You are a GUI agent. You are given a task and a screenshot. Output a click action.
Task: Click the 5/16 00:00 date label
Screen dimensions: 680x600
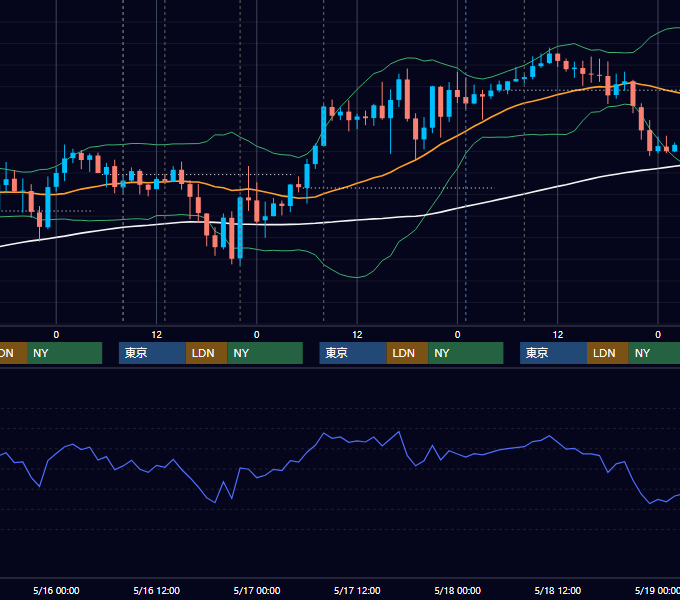(56, 590)
